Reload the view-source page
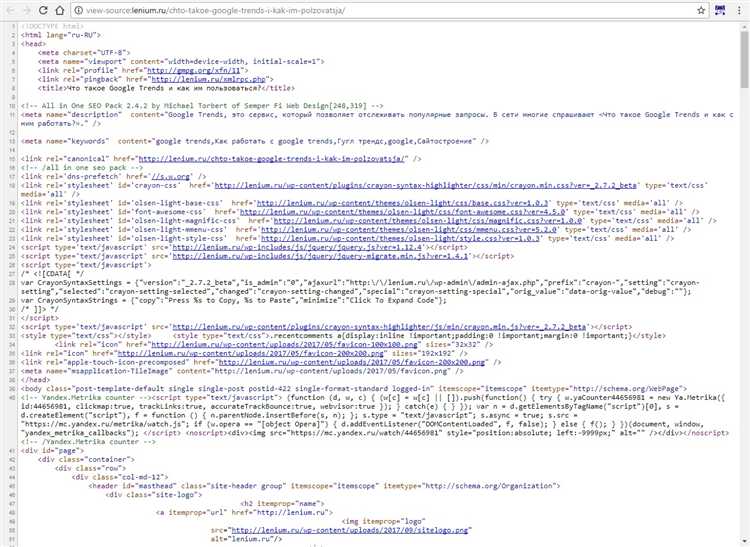 (x=43, y=10)
